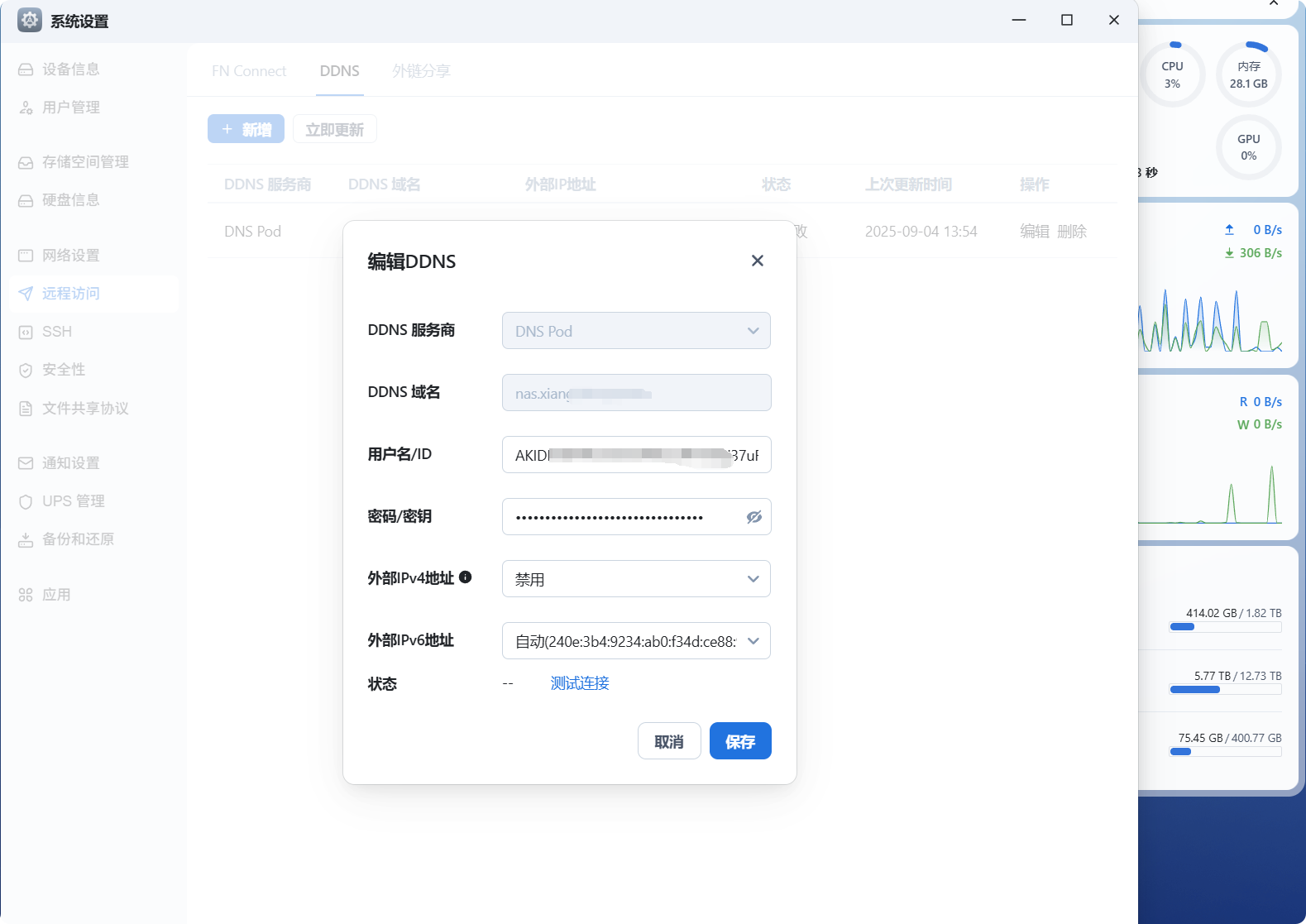Image resolution: width=1306 pixels, height=924 pixels.
Task: Click the download speed arrow icon
Action: (1229, 253)
